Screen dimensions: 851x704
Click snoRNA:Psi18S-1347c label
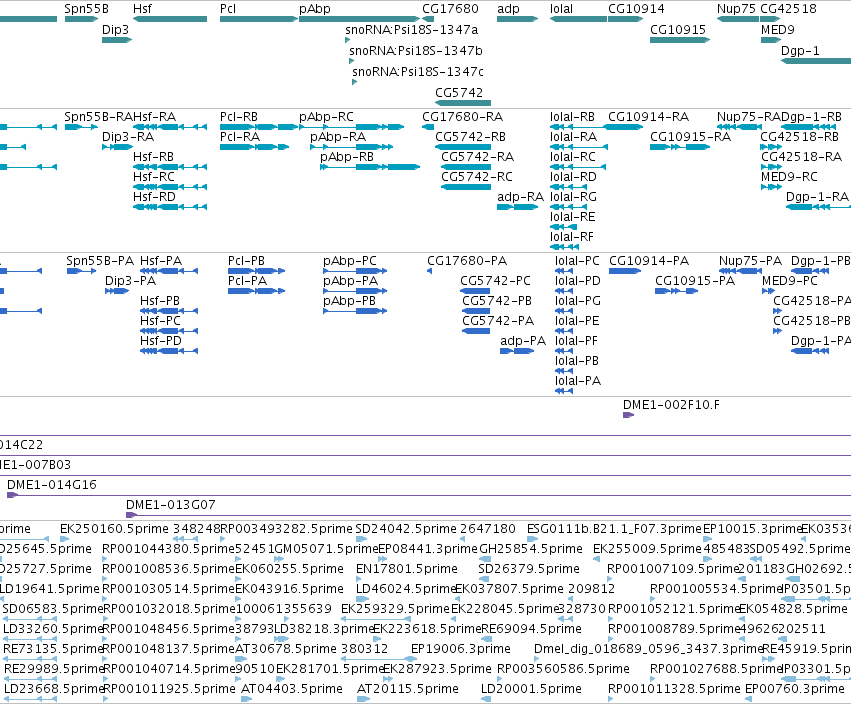click(x=418, y=72)
